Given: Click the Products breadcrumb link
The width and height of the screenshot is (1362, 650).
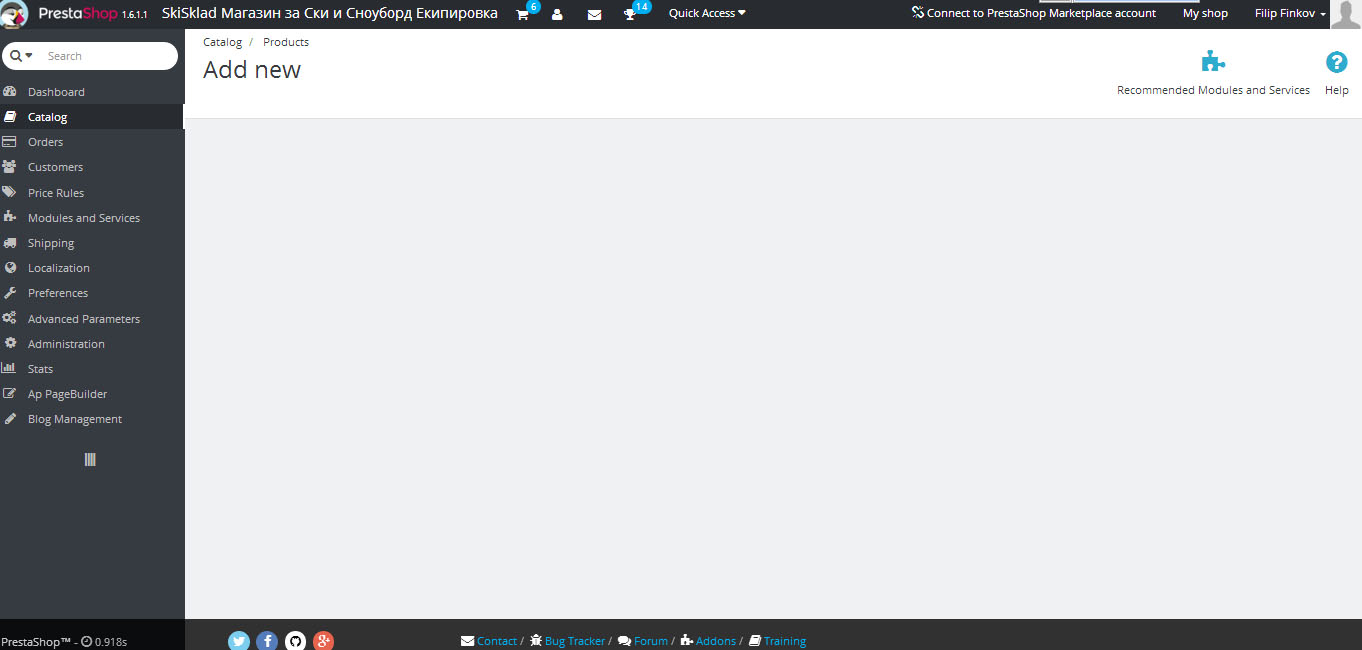Looking at the screenshot, I should click(x=286, y=42).
